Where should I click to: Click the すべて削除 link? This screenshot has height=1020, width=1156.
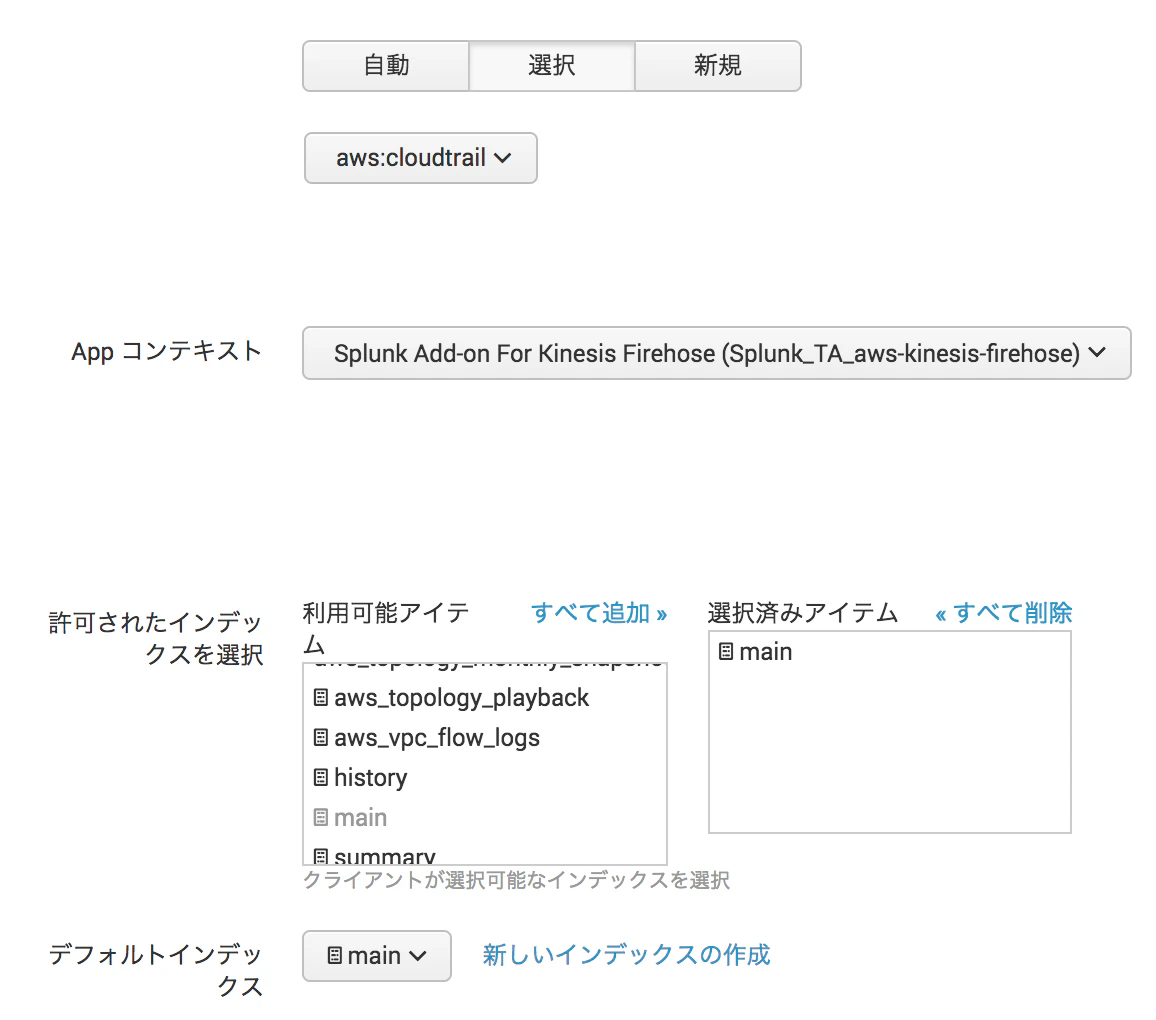pyautogui.click(x=1003, y=613)
